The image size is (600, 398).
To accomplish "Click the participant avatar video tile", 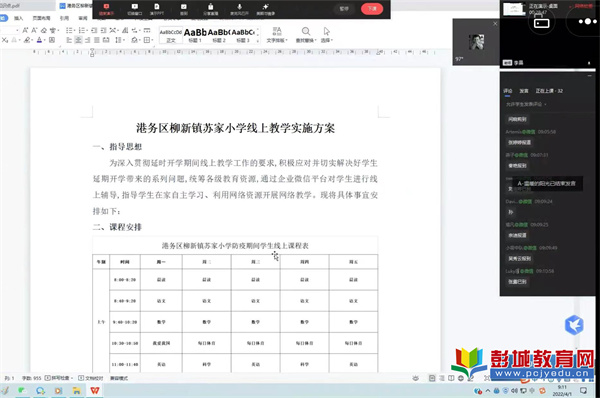I will (x=477, y=42).
